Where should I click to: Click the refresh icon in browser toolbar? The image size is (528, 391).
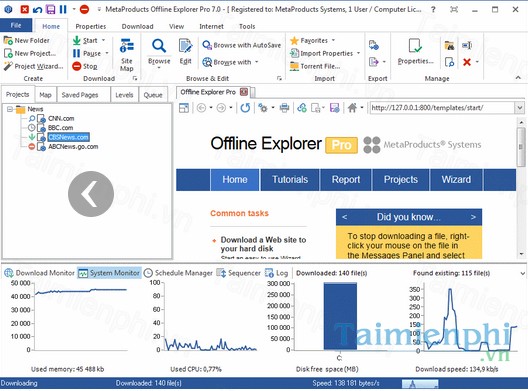[x=245, y=108]
